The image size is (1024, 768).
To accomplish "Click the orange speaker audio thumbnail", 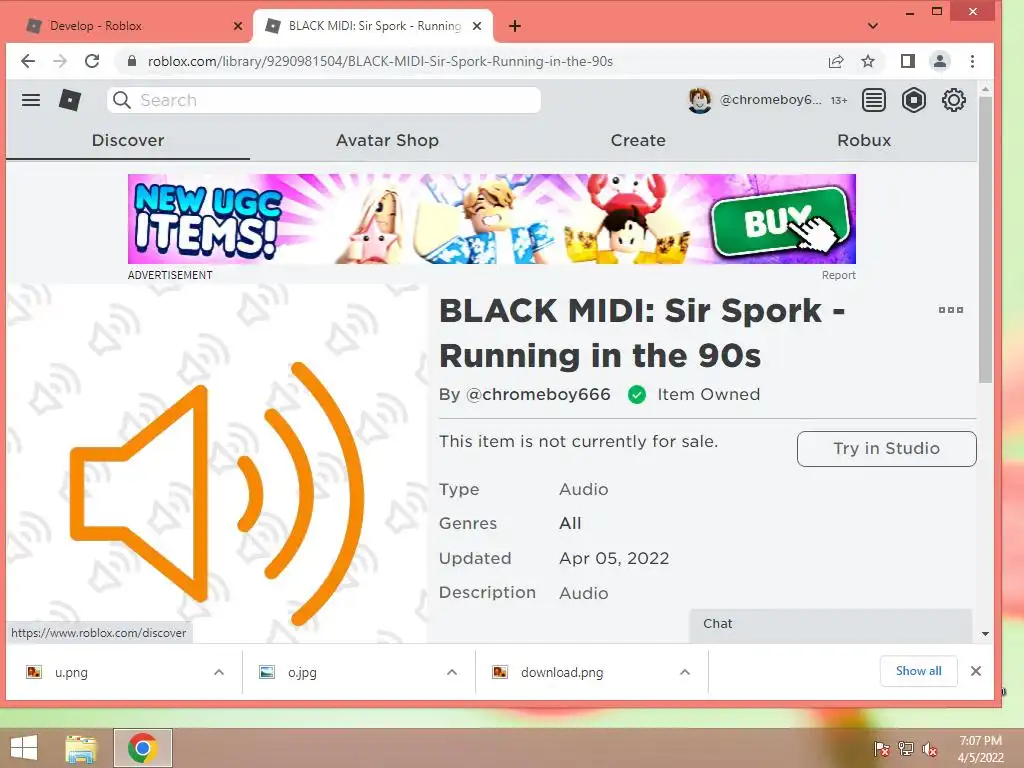I will [x=217, y=494].
